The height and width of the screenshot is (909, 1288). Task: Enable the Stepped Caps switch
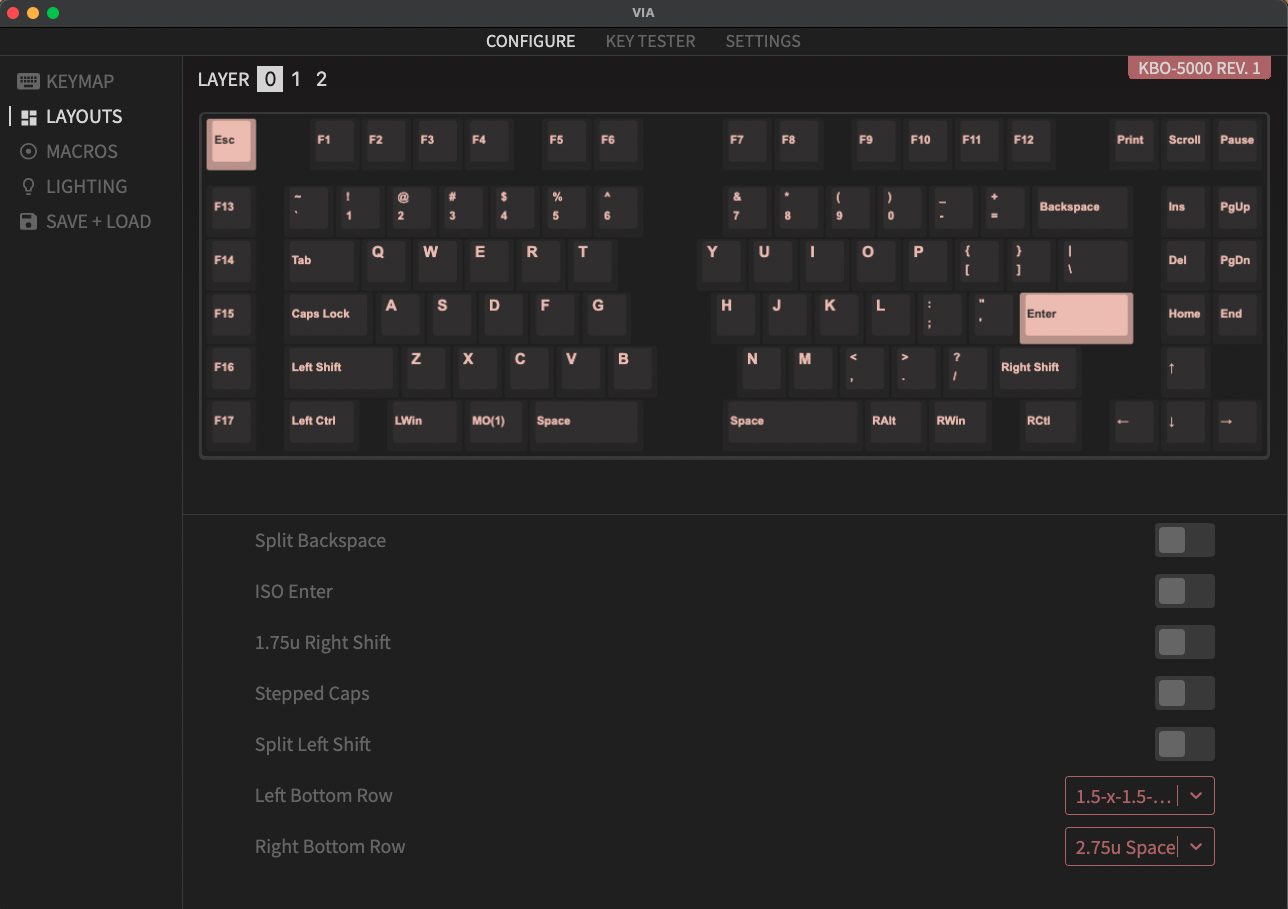(x=1185, y=693)
